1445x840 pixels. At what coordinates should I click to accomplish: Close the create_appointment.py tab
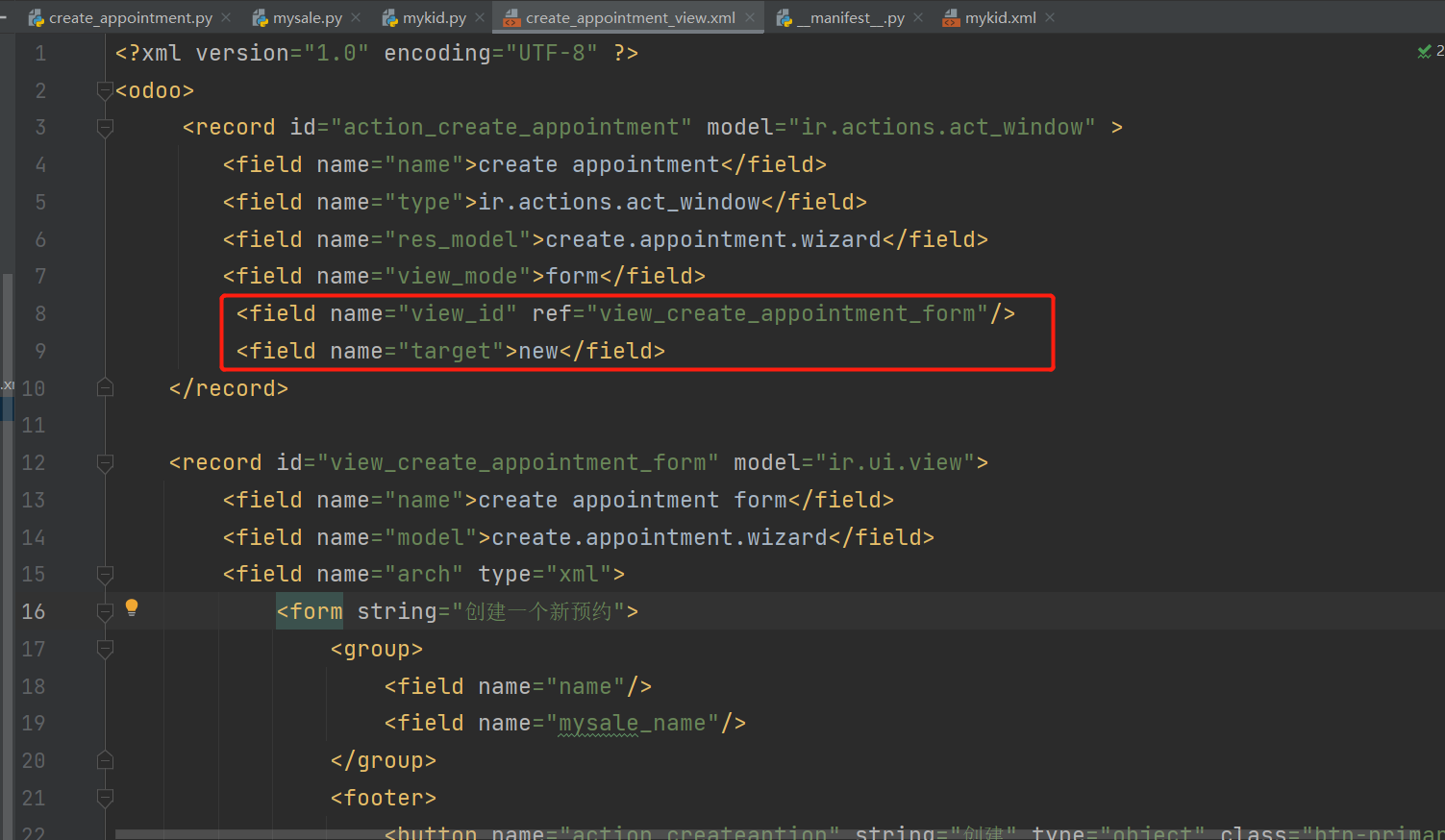[226, 17]
